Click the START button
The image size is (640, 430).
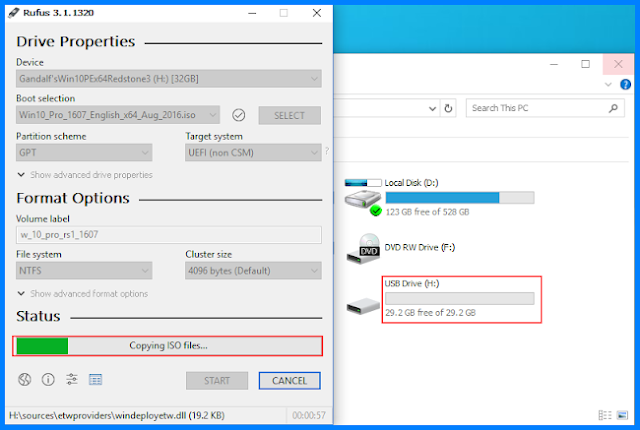coord(217,381)
